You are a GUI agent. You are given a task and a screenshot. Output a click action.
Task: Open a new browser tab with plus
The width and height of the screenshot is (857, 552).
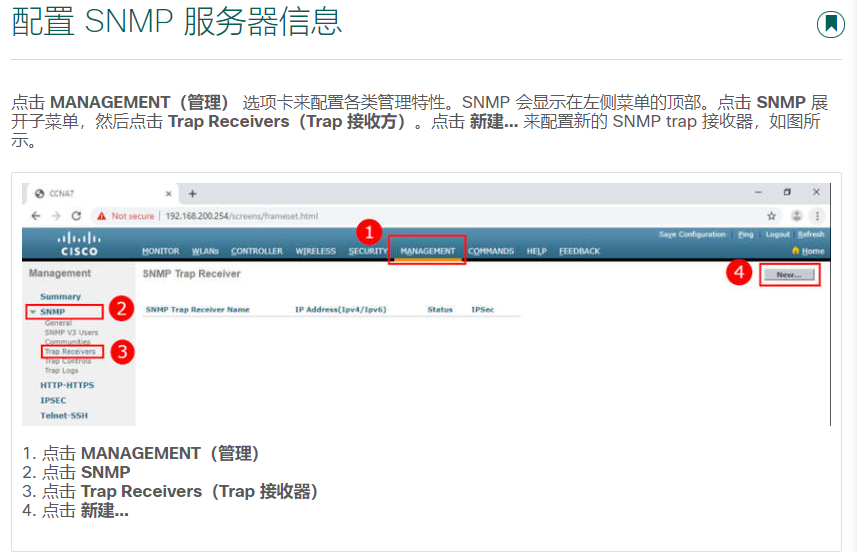tap(192, 193)
